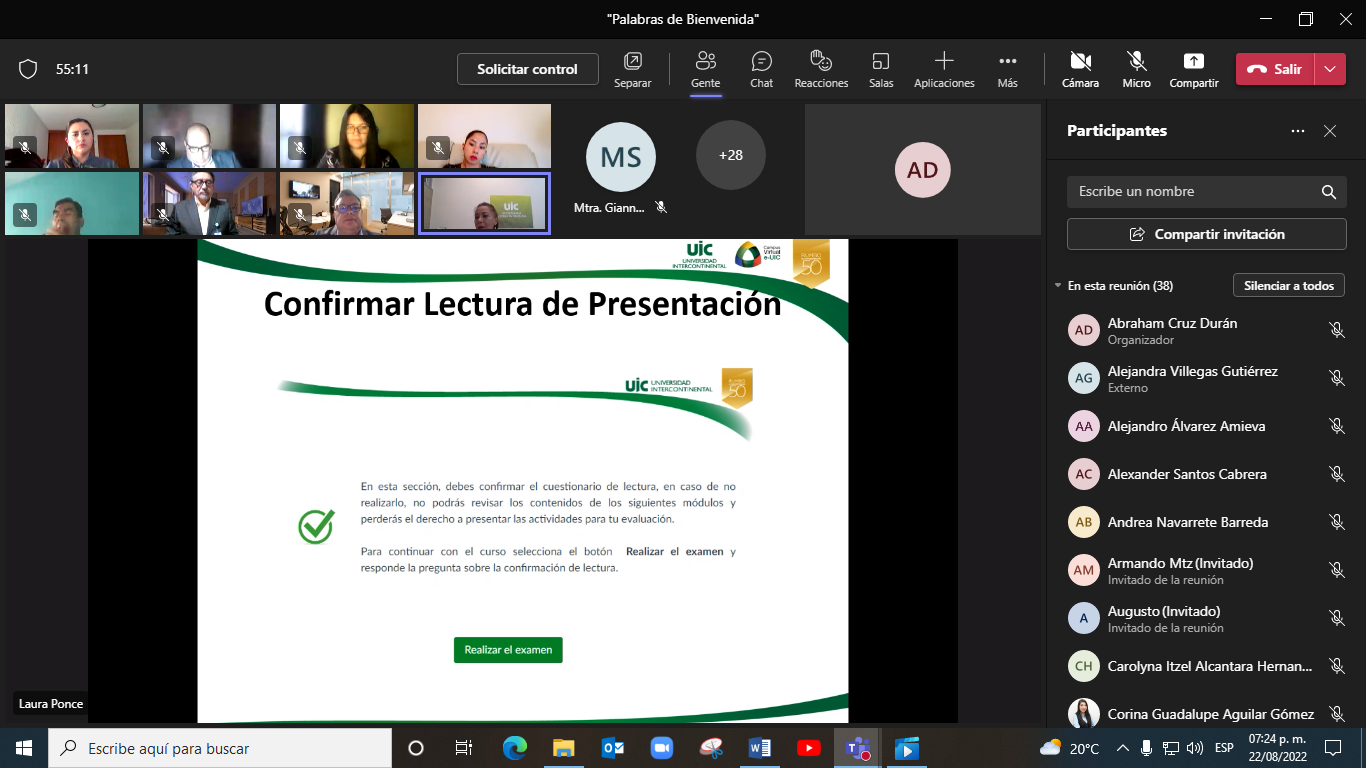Open the volume speaker tray icon
1366x768 pixels.
(1194, 748)
